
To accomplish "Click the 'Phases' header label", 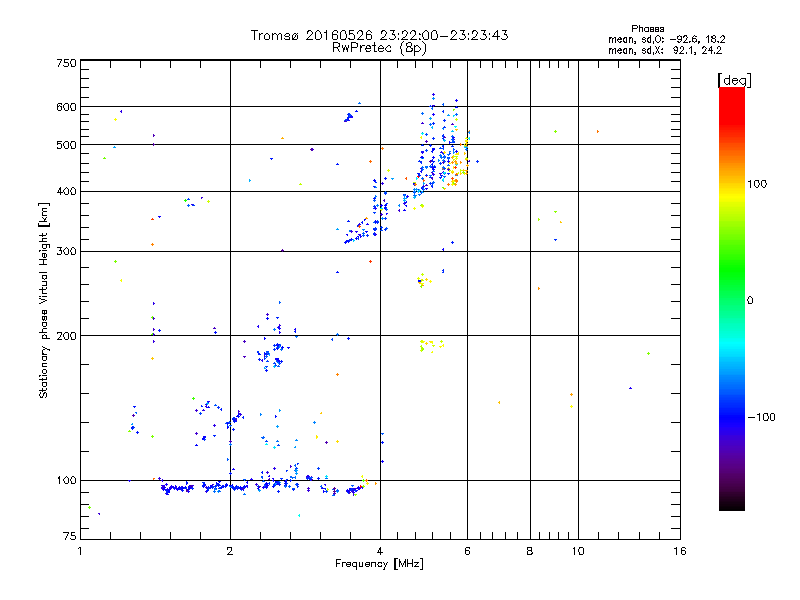I will 647,29.
